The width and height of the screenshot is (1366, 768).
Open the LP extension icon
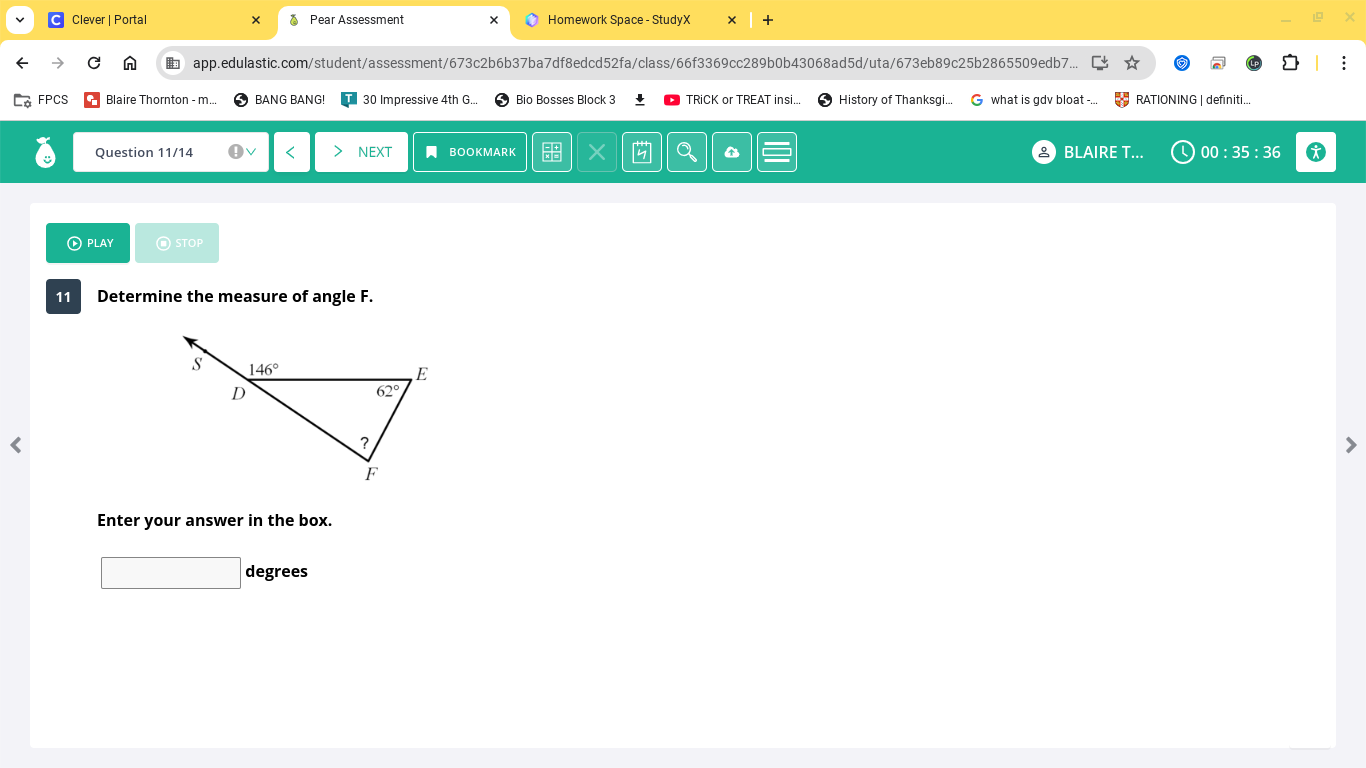[1254, 63]
